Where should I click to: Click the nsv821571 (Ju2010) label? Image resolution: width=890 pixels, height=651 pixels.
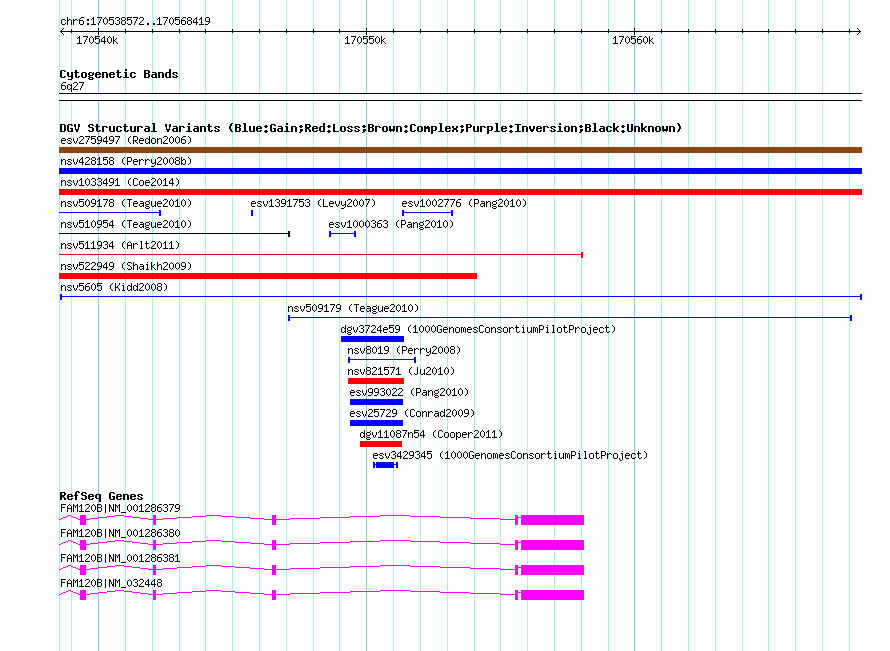[x=401, y=371]
